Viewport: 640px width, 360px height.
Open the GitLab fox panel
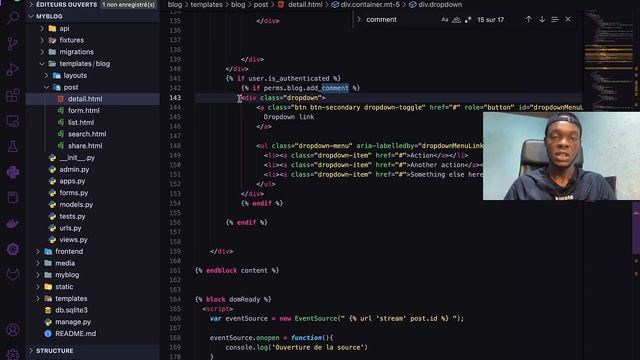click(13, 274)
